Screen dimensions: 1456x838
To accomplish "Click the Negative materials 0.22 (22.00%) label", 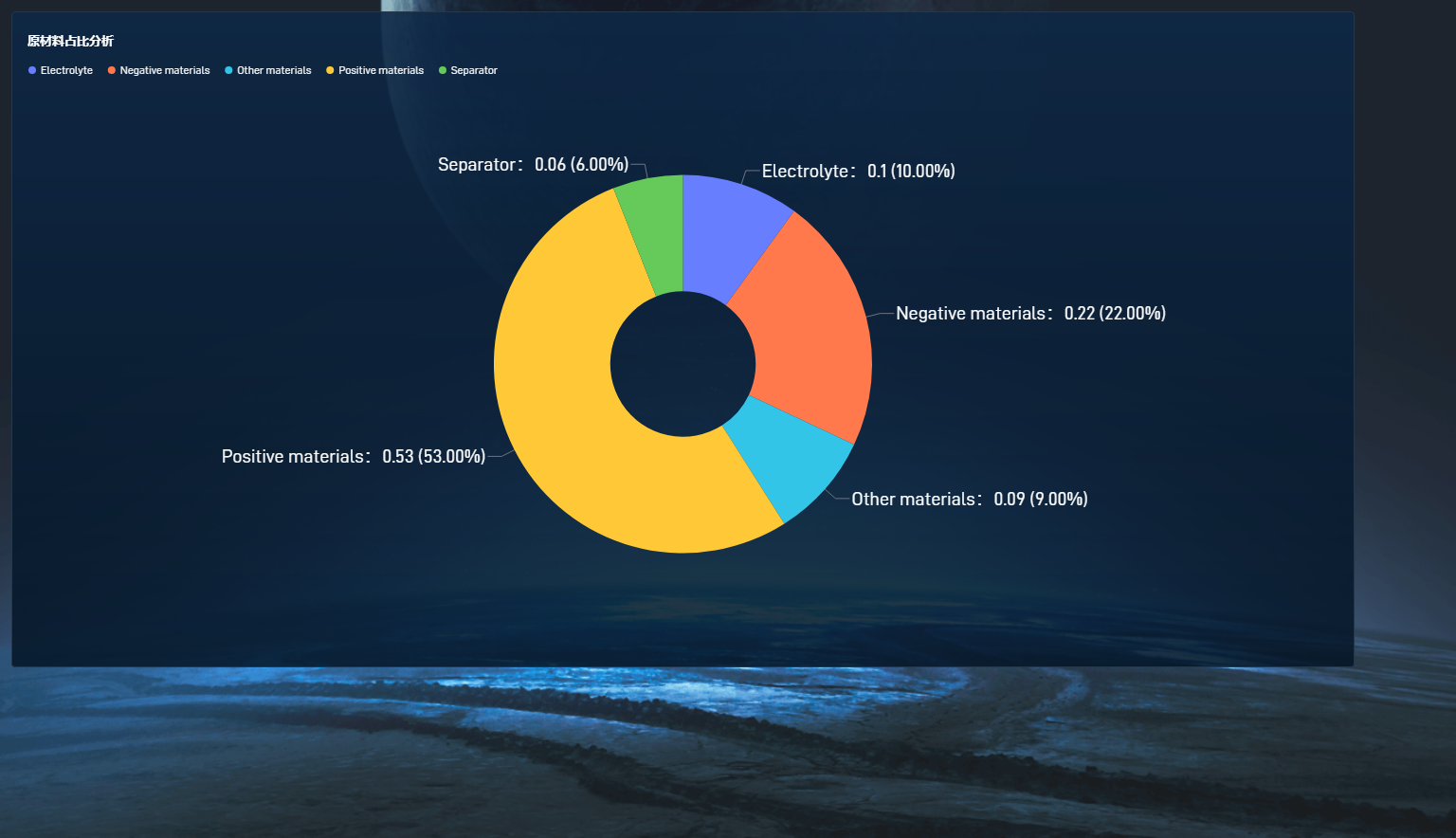I will pos(1030,314).
